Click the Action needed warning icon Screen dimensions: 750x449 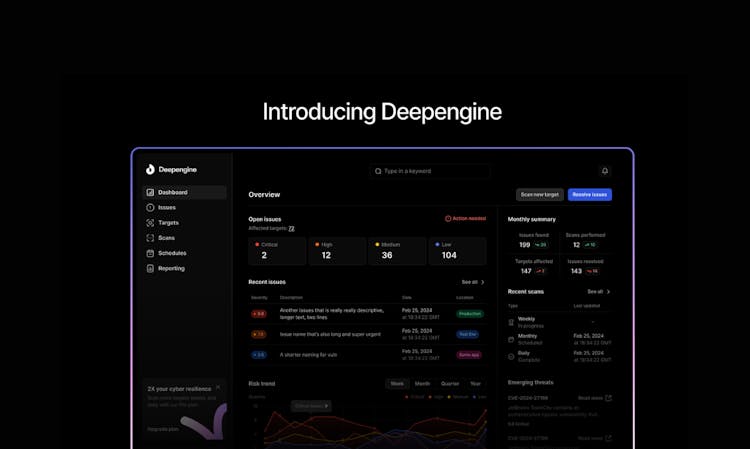pos(448,219)
